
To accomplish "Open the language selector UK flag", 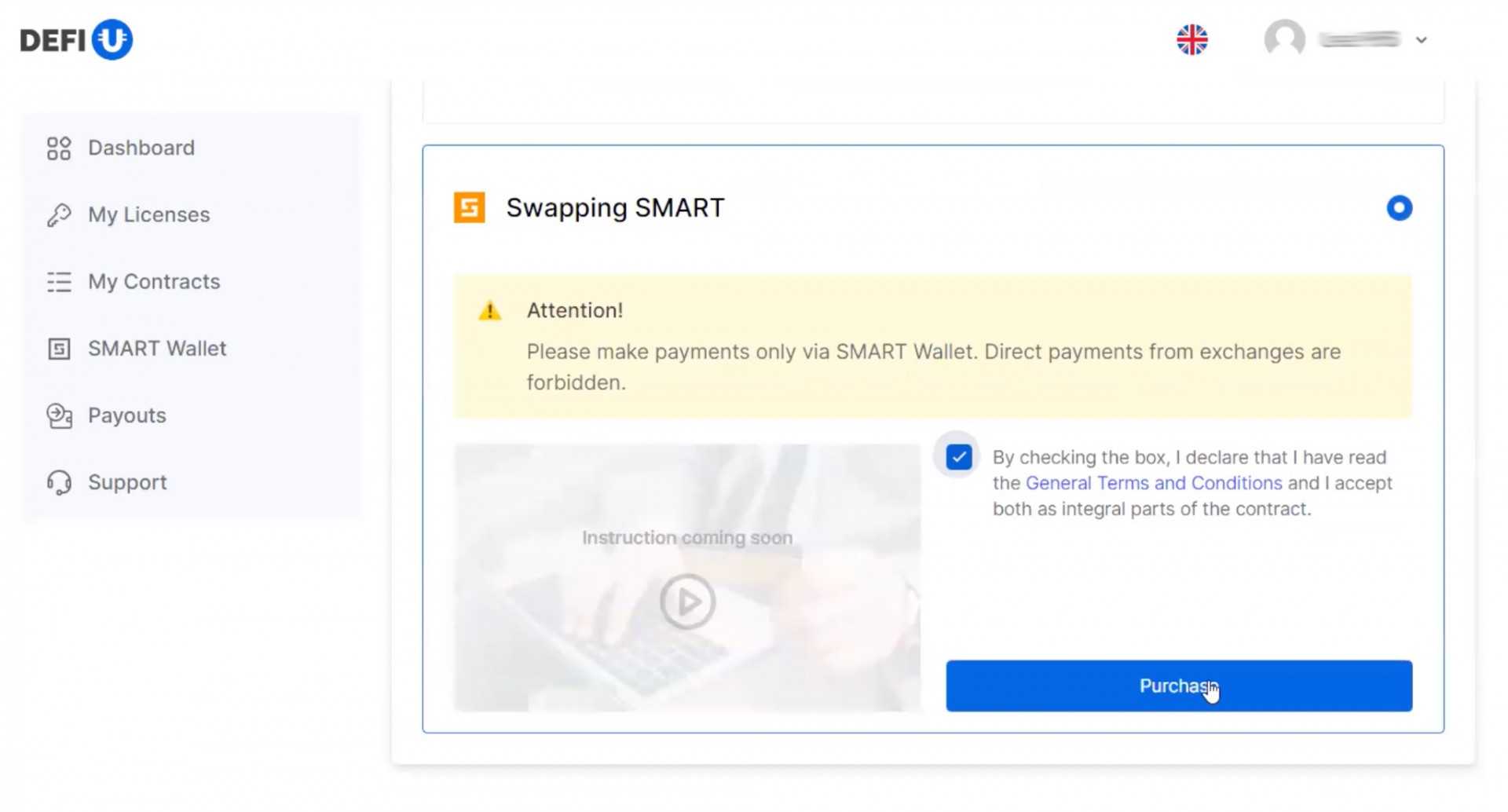I will [x=1191, y=39].
